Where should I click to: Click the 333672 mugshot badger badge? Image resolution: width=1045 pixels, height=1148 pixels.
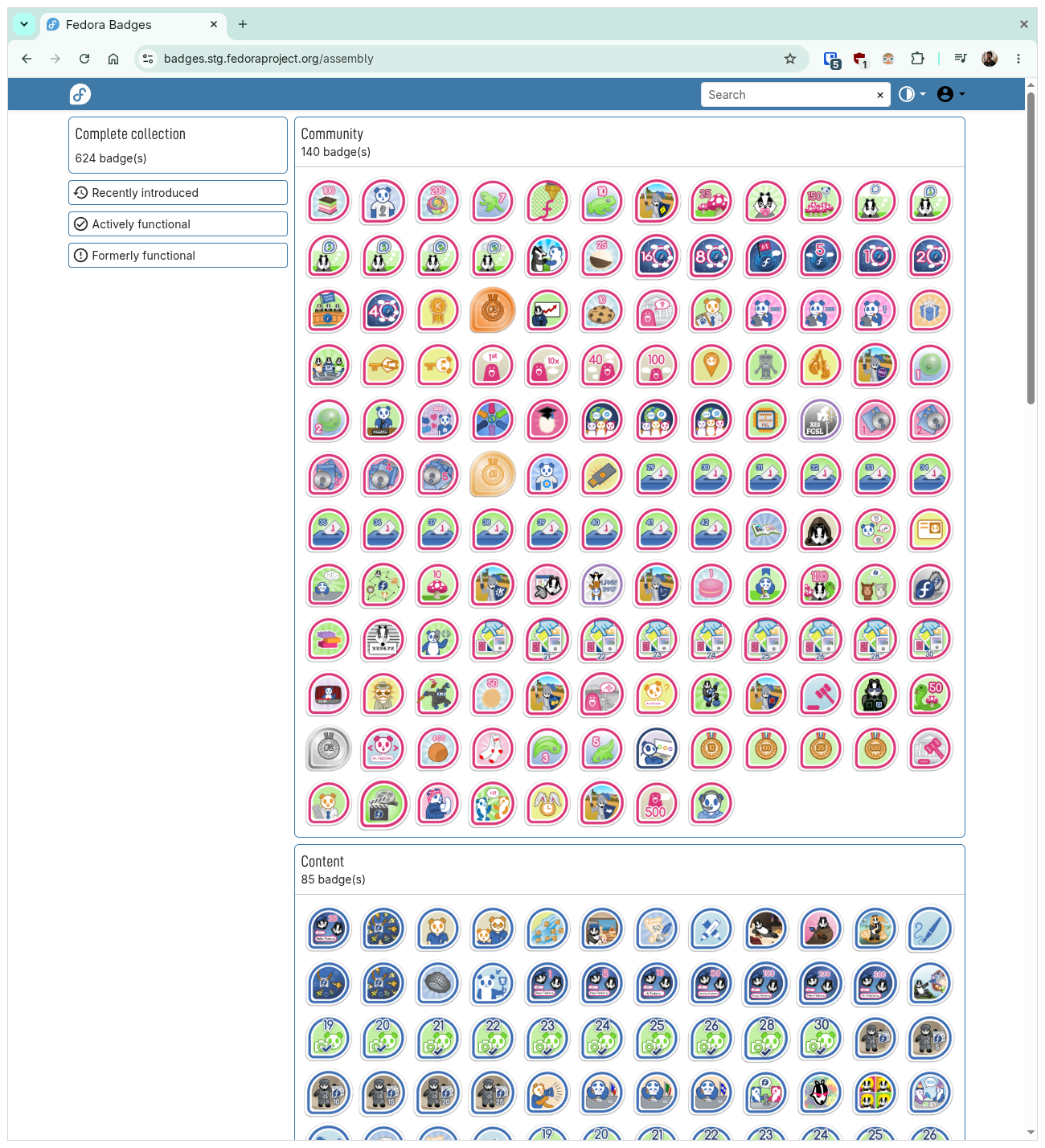[383, 639]
